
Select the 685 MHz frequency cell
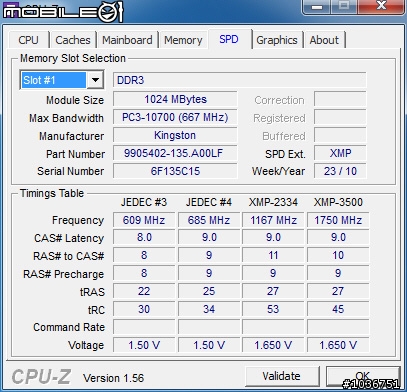coord(209,220)
